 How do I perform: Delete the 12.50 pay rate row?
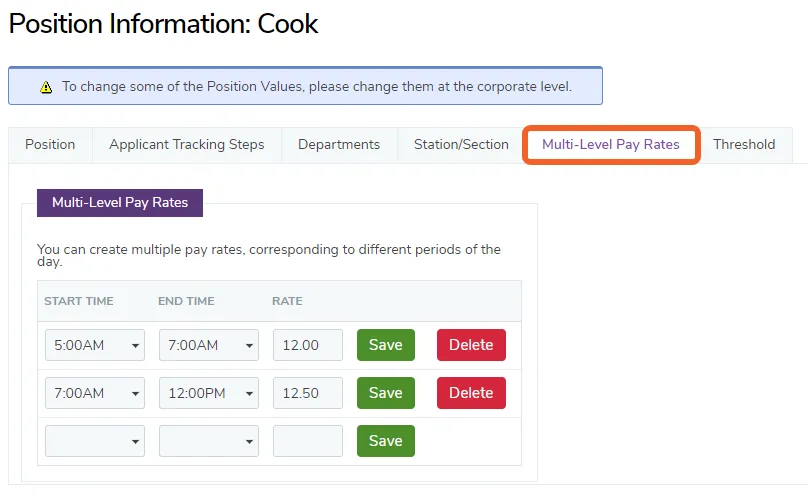pyautogui.click(x=471, y=393)
